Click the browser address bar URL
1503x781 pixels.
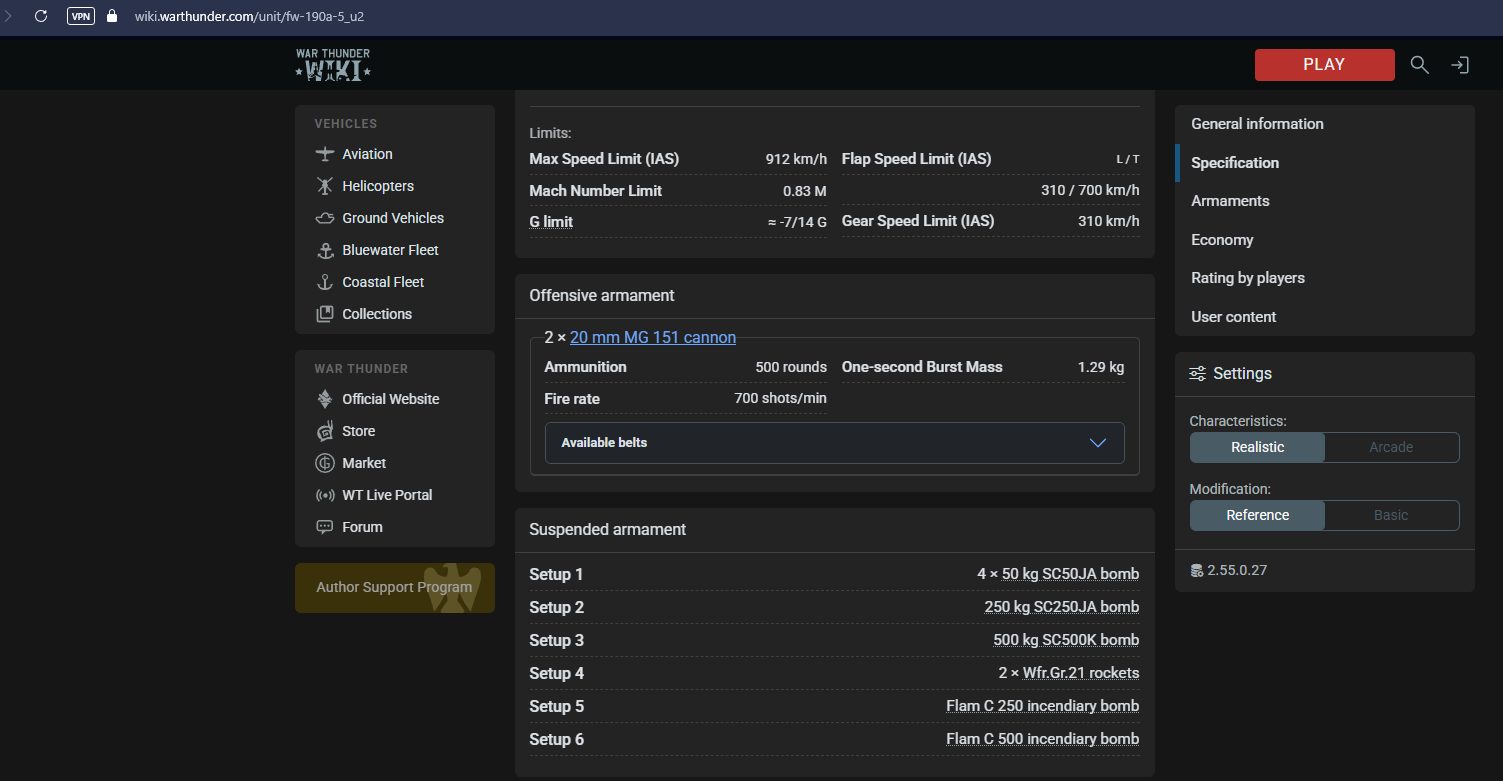[250, 16]
